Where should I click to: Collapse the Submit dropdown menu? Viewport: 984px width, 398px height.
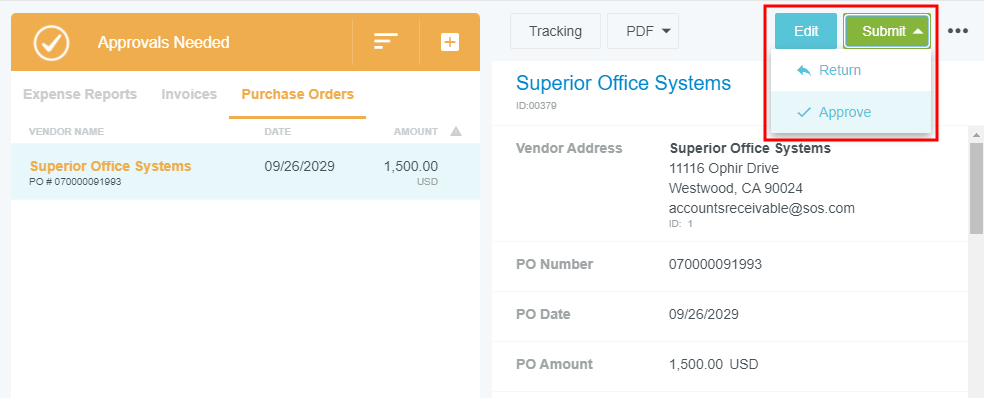point(887,31)
